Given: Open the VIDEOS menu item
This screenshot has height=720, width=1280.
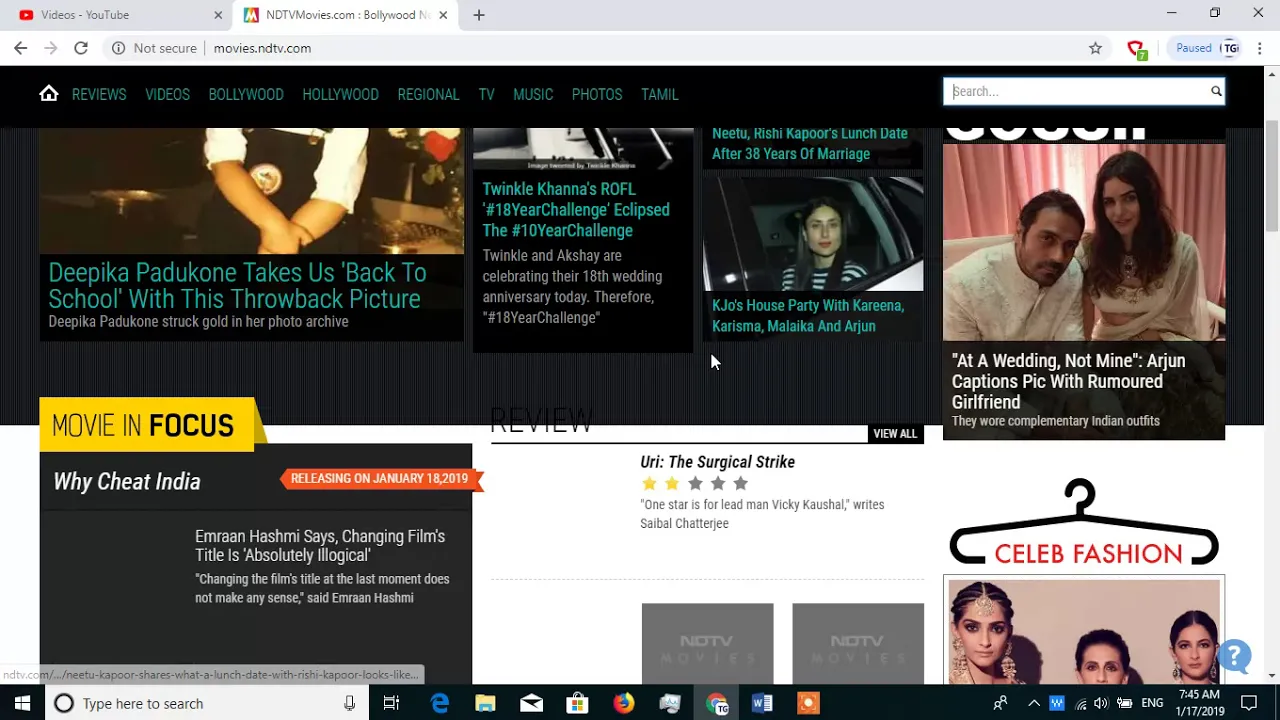Looking at the screenshot, I should [x=167, y=94].
